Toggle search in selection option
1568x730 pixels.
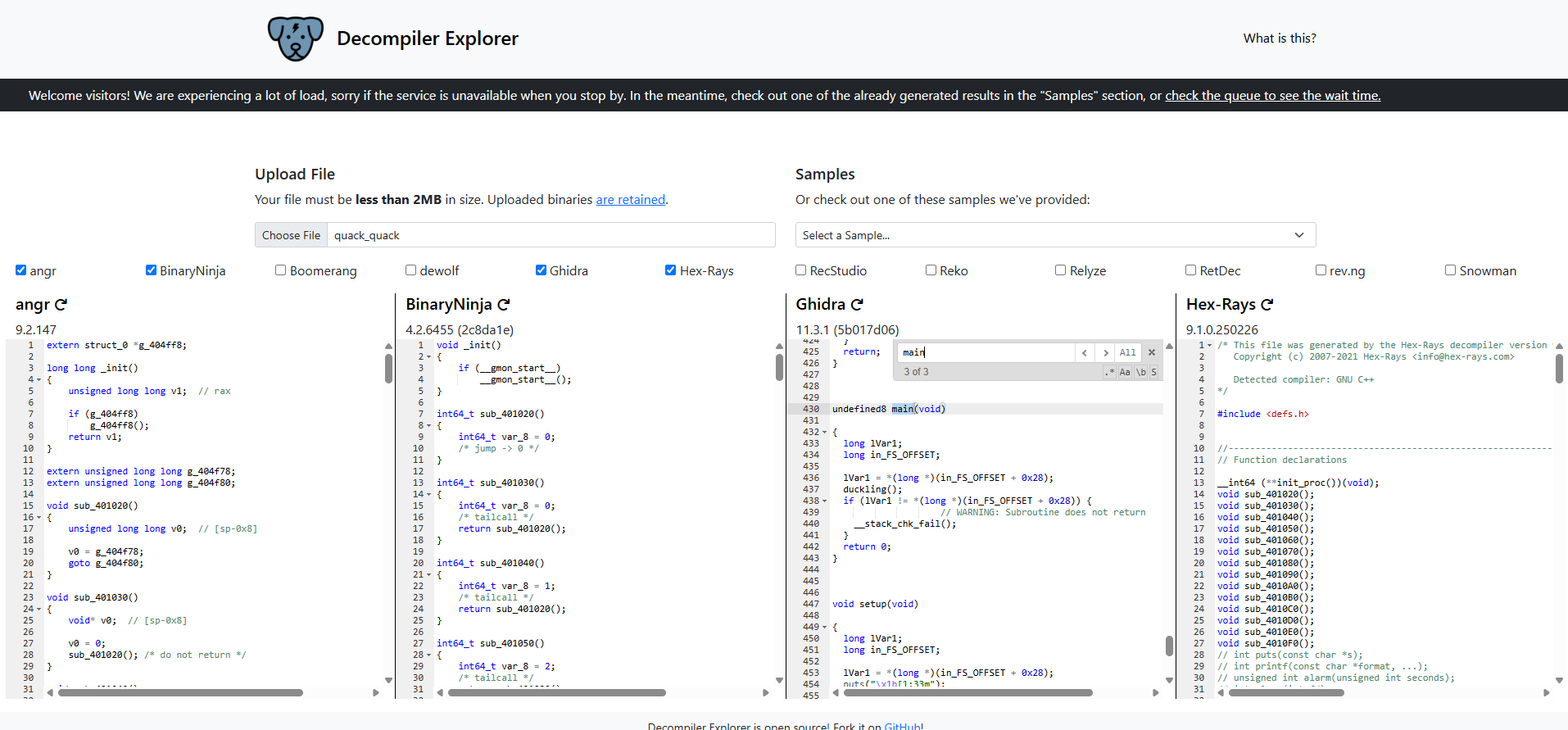click(x=1153, y=372)
